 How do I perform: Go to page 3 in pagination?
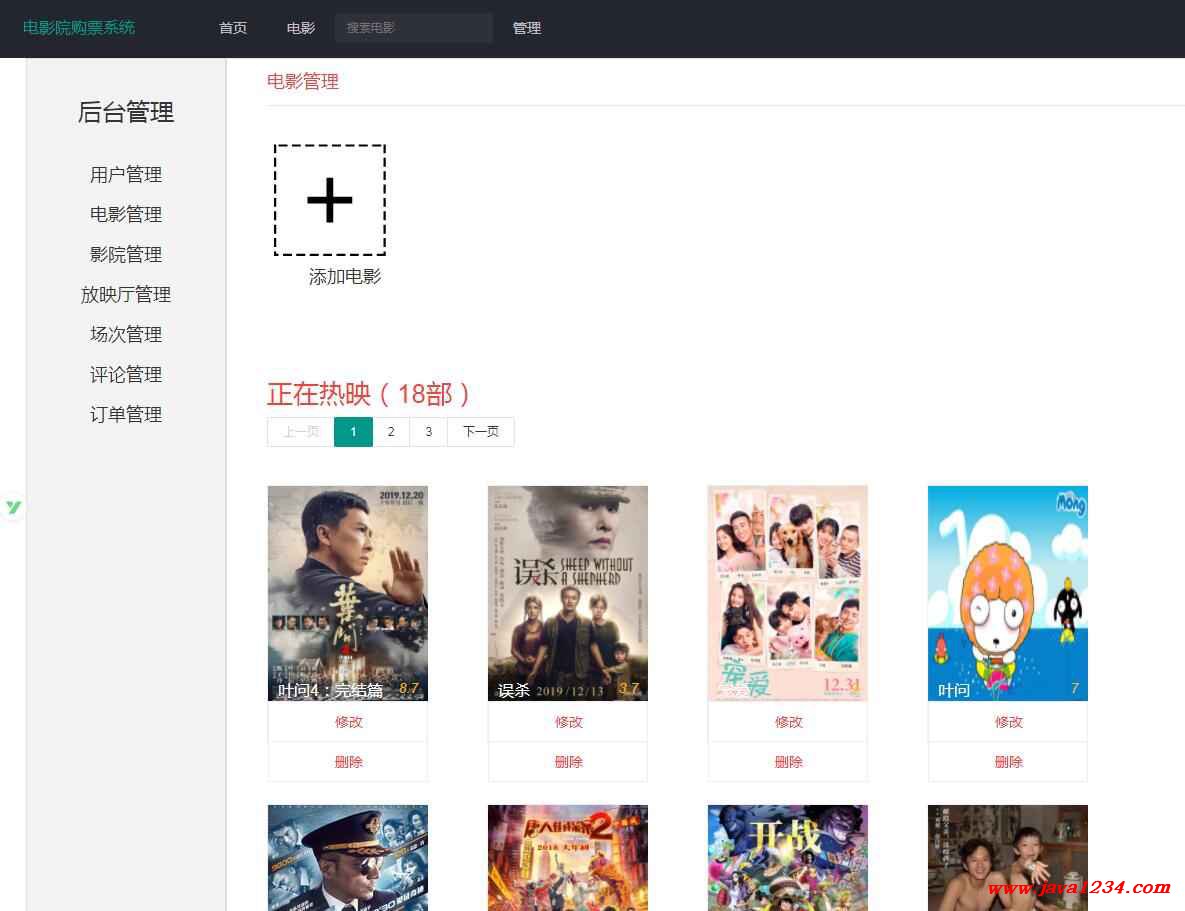tap(429, 432)
